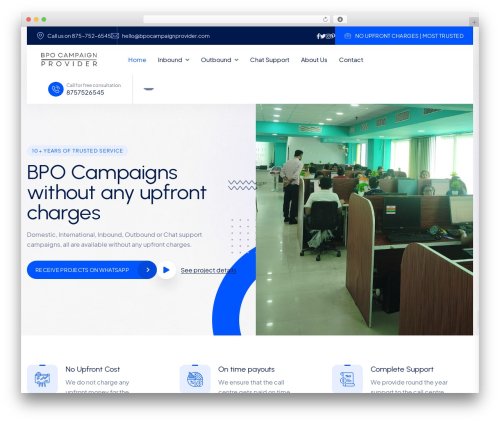The height and width of the screenshot is (423, 500).
Task: Expand the Outbound dropdown menu
Action: (219, 60)
